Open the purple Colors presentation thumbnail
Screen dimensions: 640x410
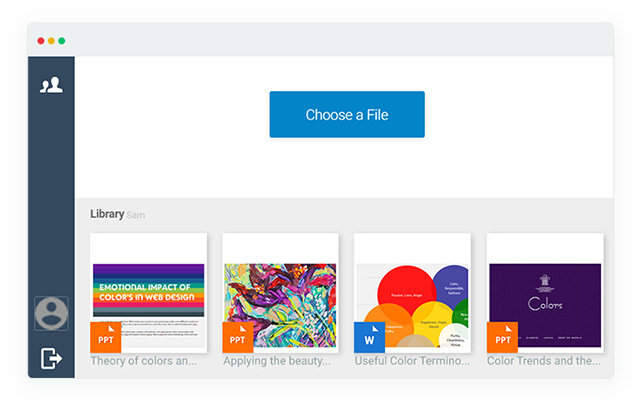545,293
